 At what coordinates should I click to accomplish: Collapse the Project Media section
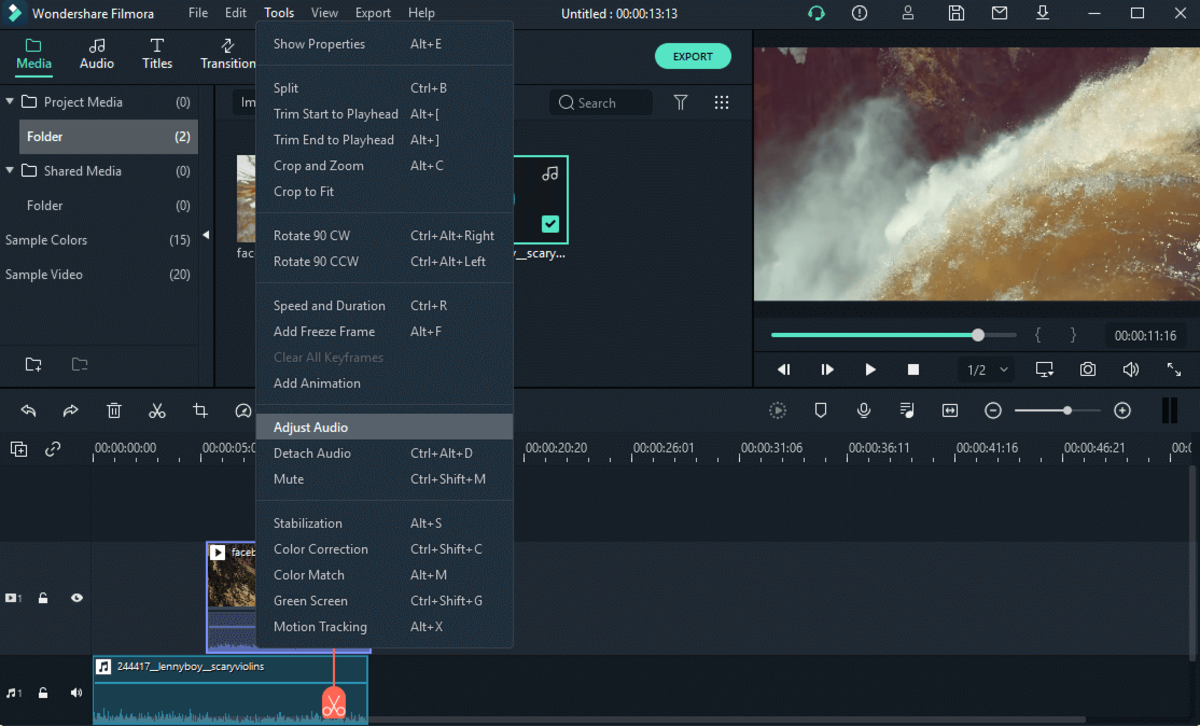[10, 101]
